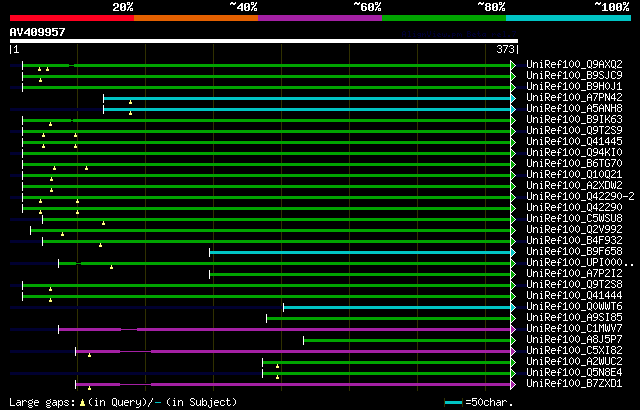Click the green ~80% legend segment

pos(444,18)
